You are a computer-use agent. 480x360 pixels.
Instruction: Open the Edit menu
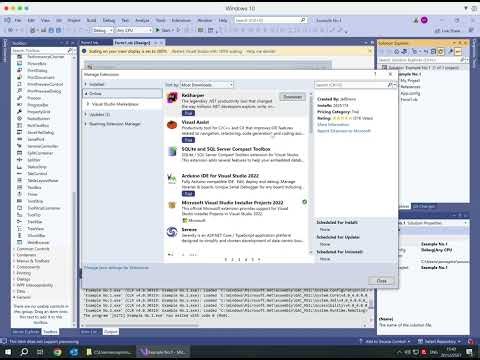click(x=31, y=20)
